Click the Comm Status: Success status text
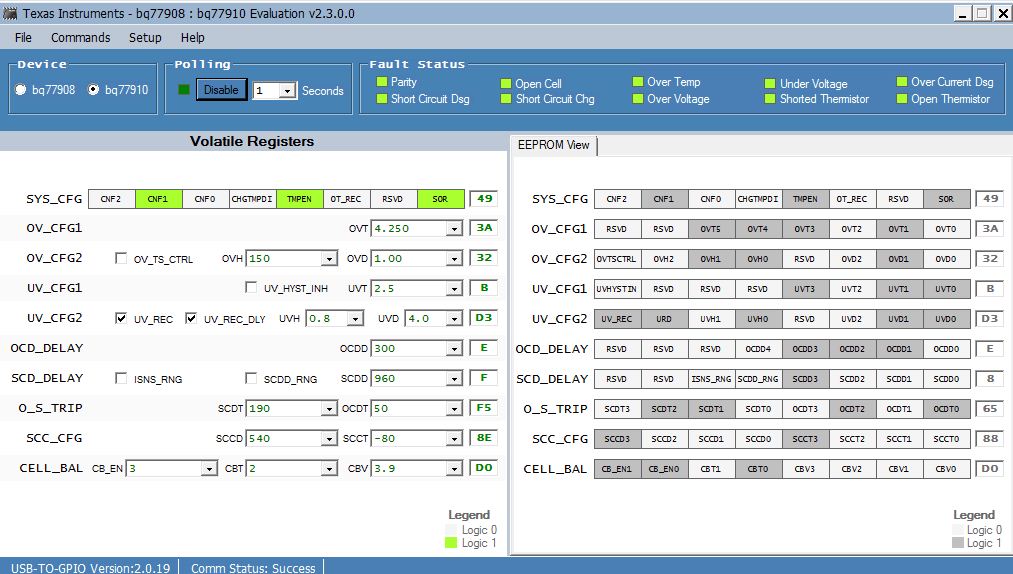The width and height of the screenshot is (1013, 574). [x=253, y=568]
